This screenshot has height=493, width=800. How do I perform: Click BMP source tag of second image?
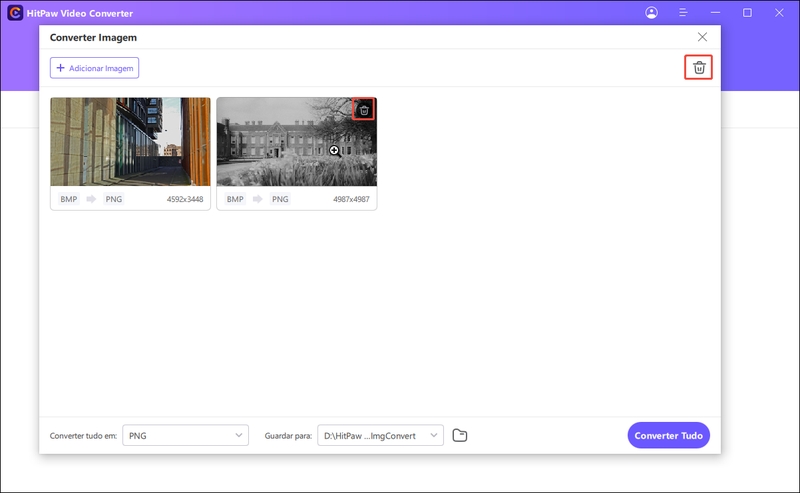coord(235,199)
